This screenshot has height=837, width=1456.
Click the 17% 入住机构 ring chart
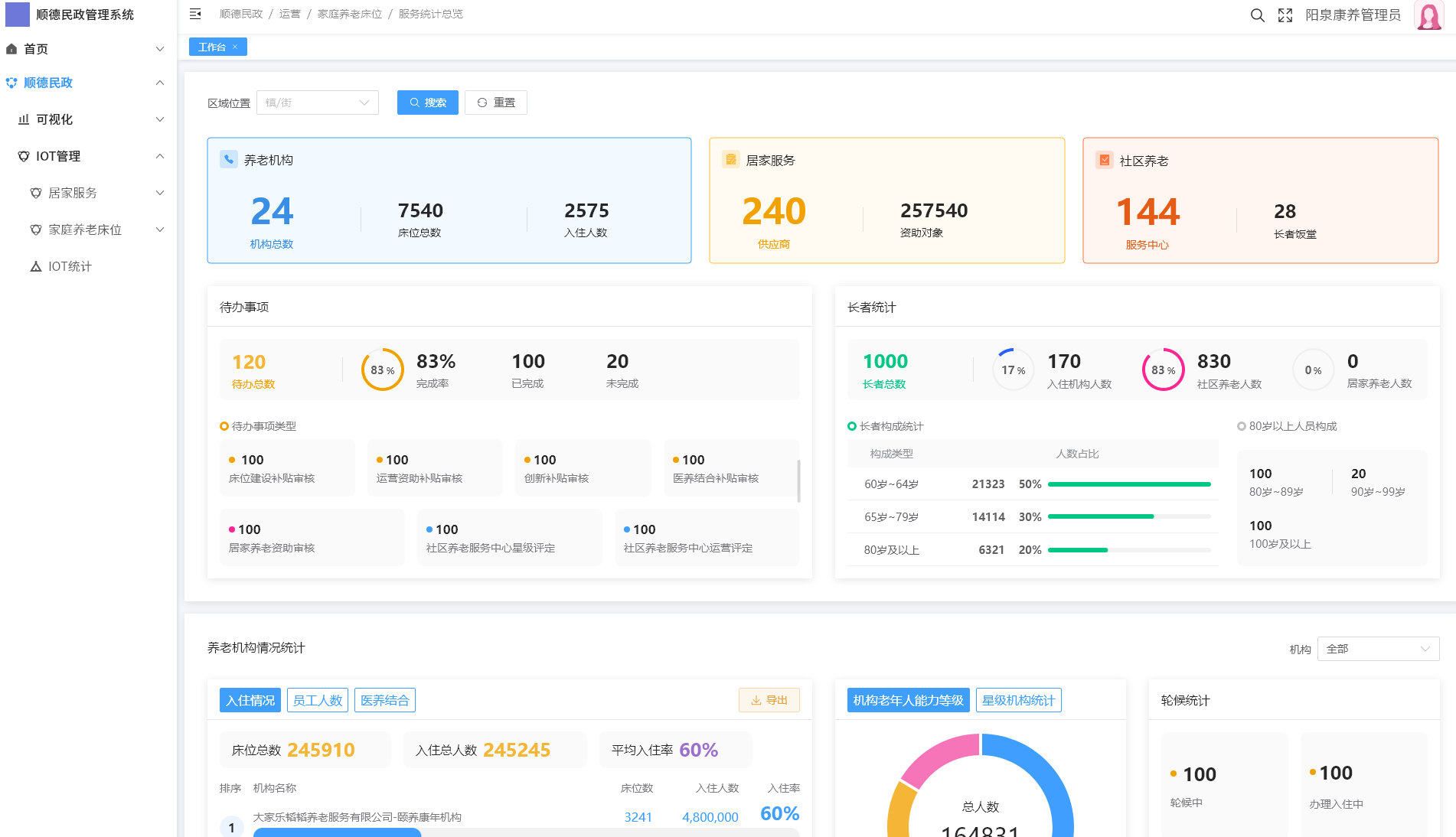tap(1014, 370)
